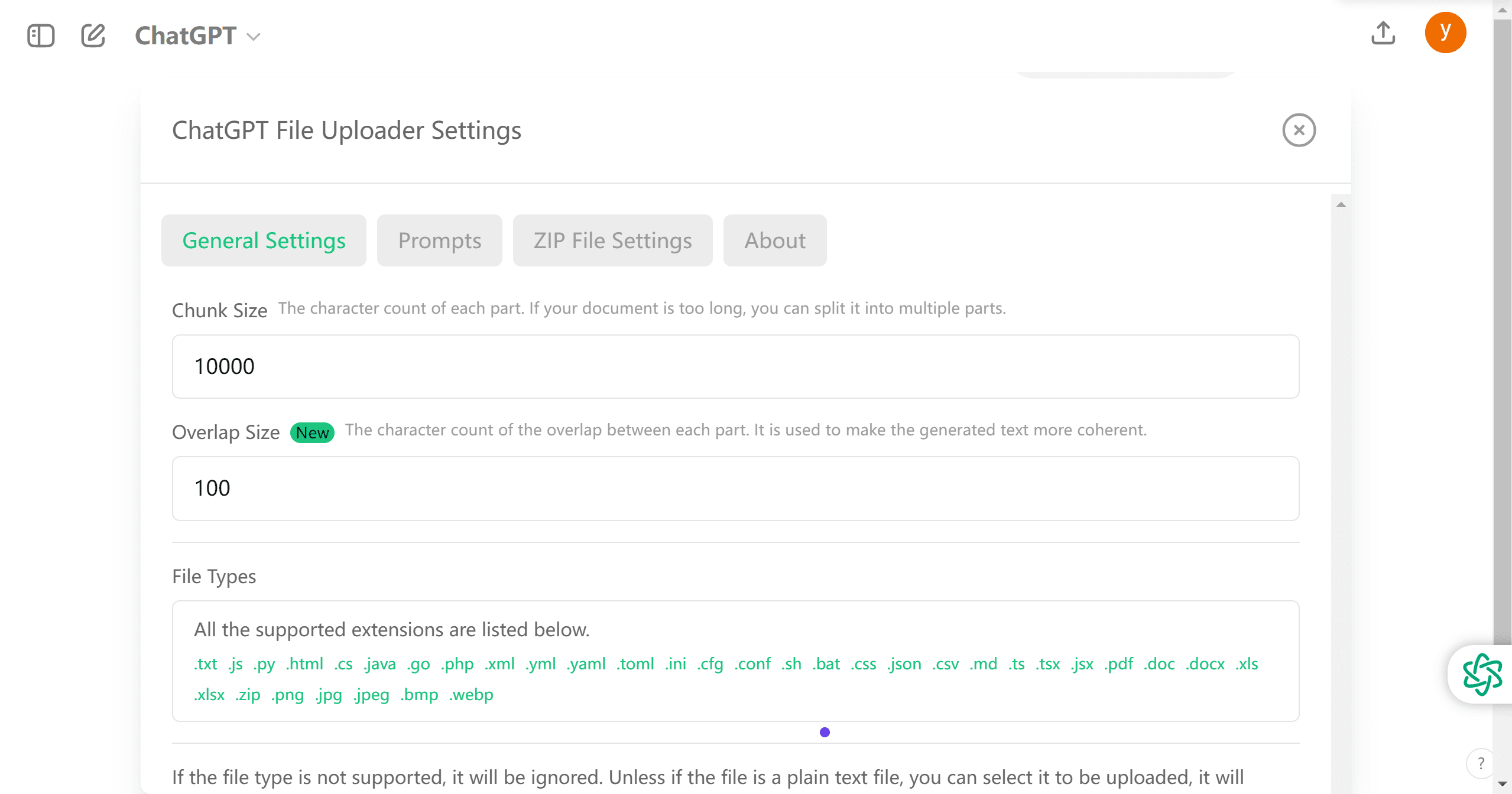This screenshot has height=794, width=1512.
Task: Start a new chat with the edit icon
Action: 93,35
